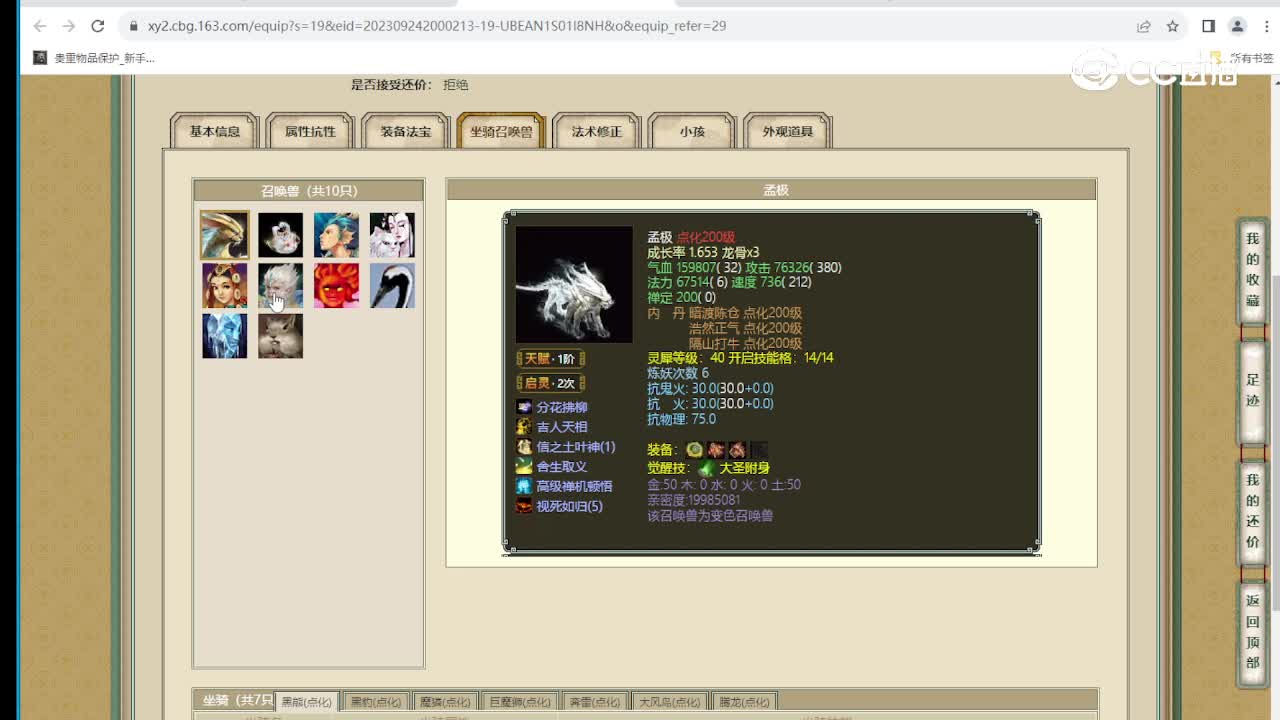The width and height of the screenshot is (1280, 720).
Task: Select the golden dragon-head summon portrait
Action: point(224,235)
